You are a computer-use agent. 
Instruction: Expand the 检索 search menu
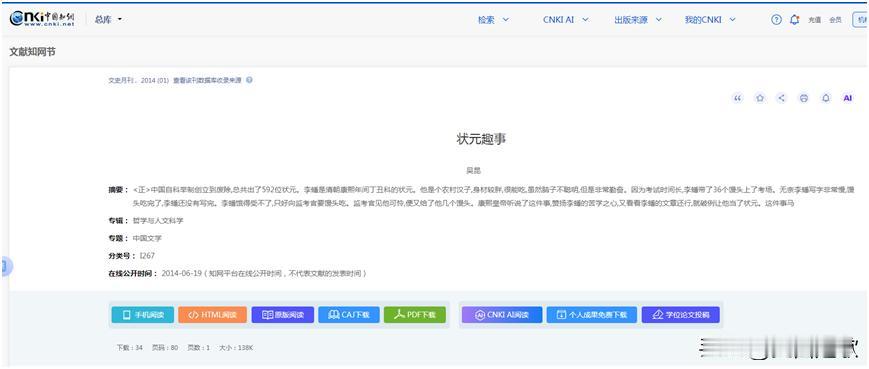[493, 19]
